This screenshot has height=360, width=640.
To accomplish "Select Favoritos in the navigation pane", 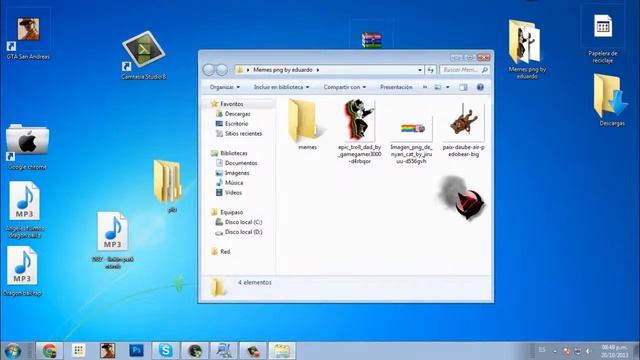I will coord(231,104).
